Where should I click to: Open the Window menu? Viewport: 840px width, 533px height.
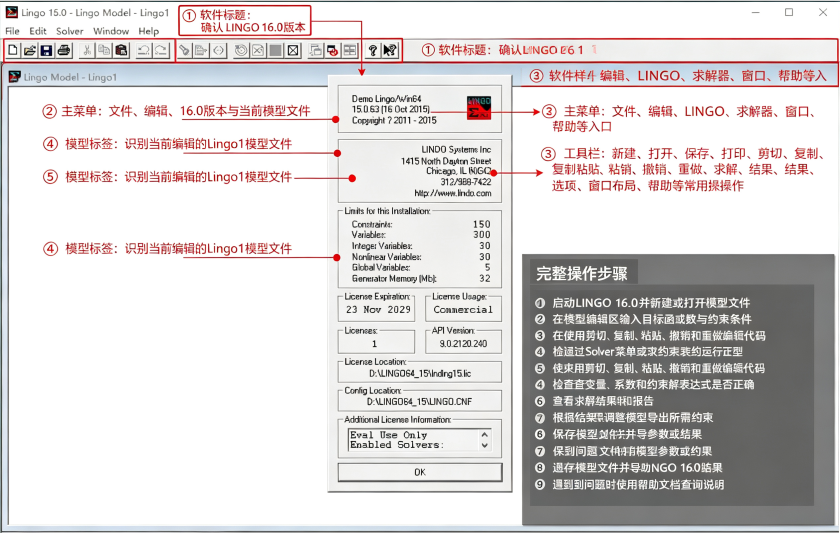coord(111,31)
